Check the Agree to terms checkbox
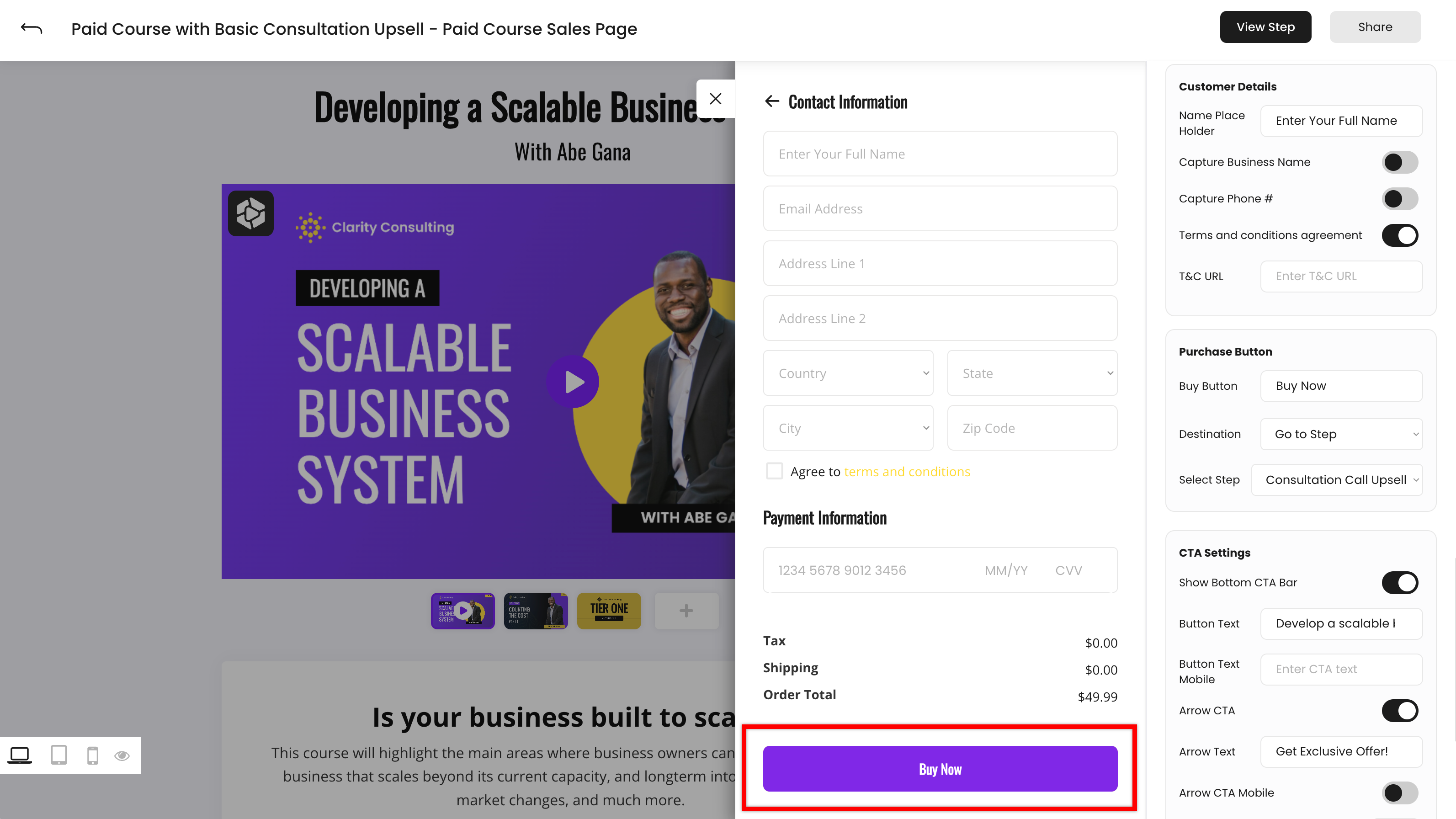 coord(774,471)
